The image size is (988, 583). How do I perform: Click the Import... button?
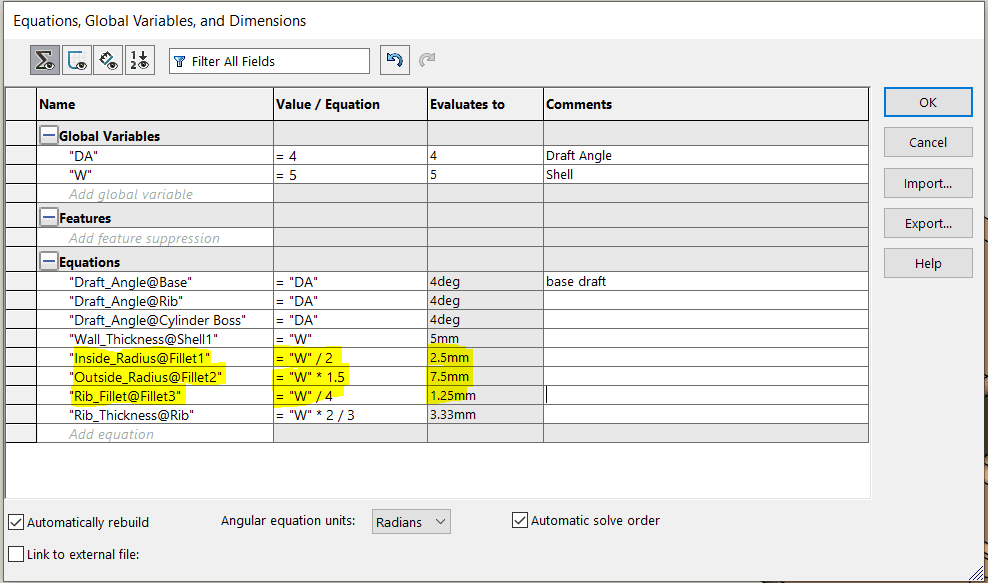[x=927, y=183]
